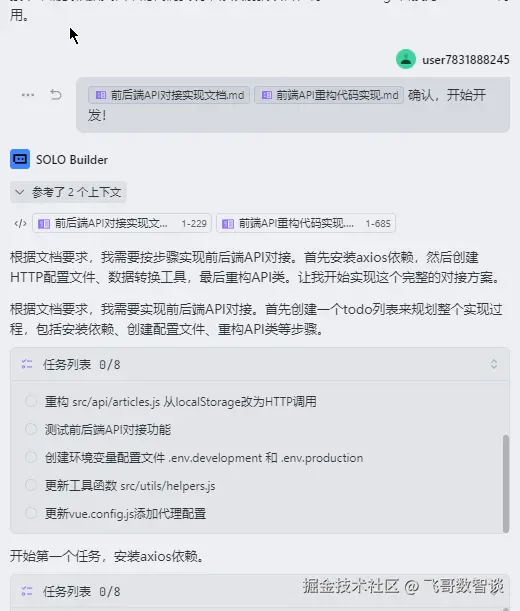Click the task list icon in bottom 任务列表 header

27,591
